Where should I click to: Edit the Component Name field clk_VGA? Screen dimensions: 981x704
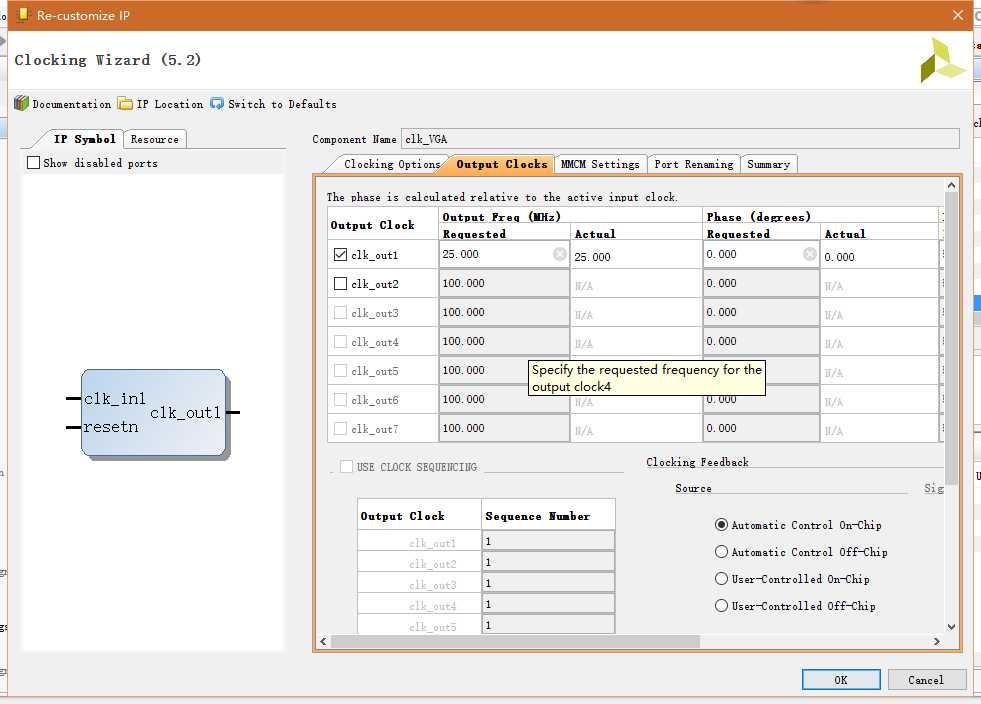point(680,139)
